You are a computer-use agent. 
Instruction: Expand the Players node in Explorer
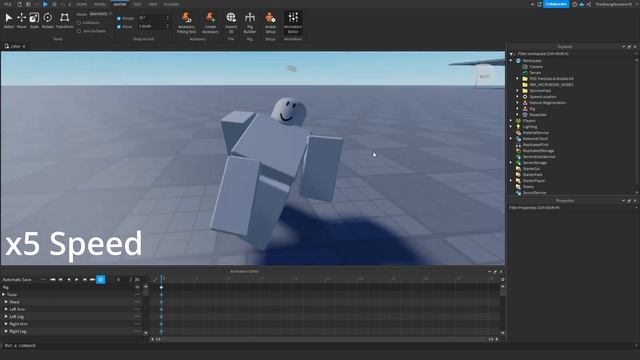point(511,120)
